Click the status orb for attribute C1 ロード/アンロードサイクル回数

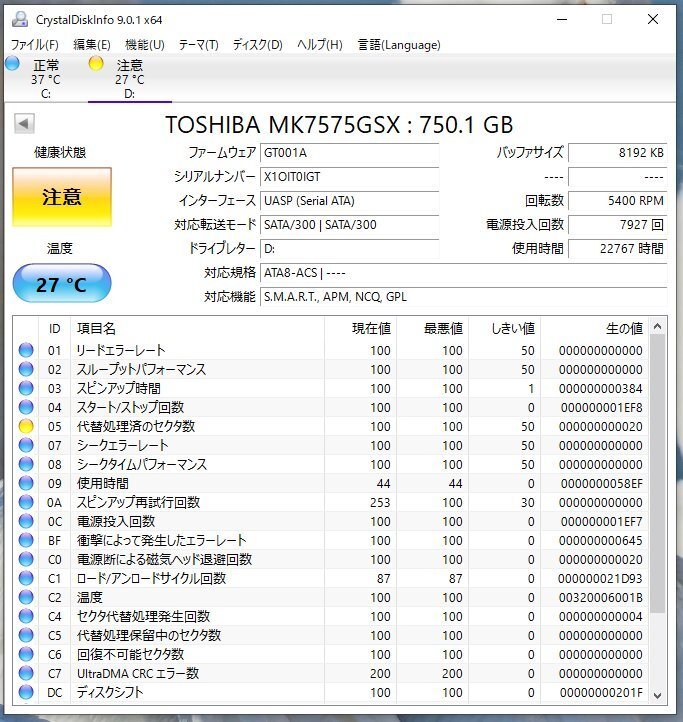pyautogui.click(x=26, y=578)
